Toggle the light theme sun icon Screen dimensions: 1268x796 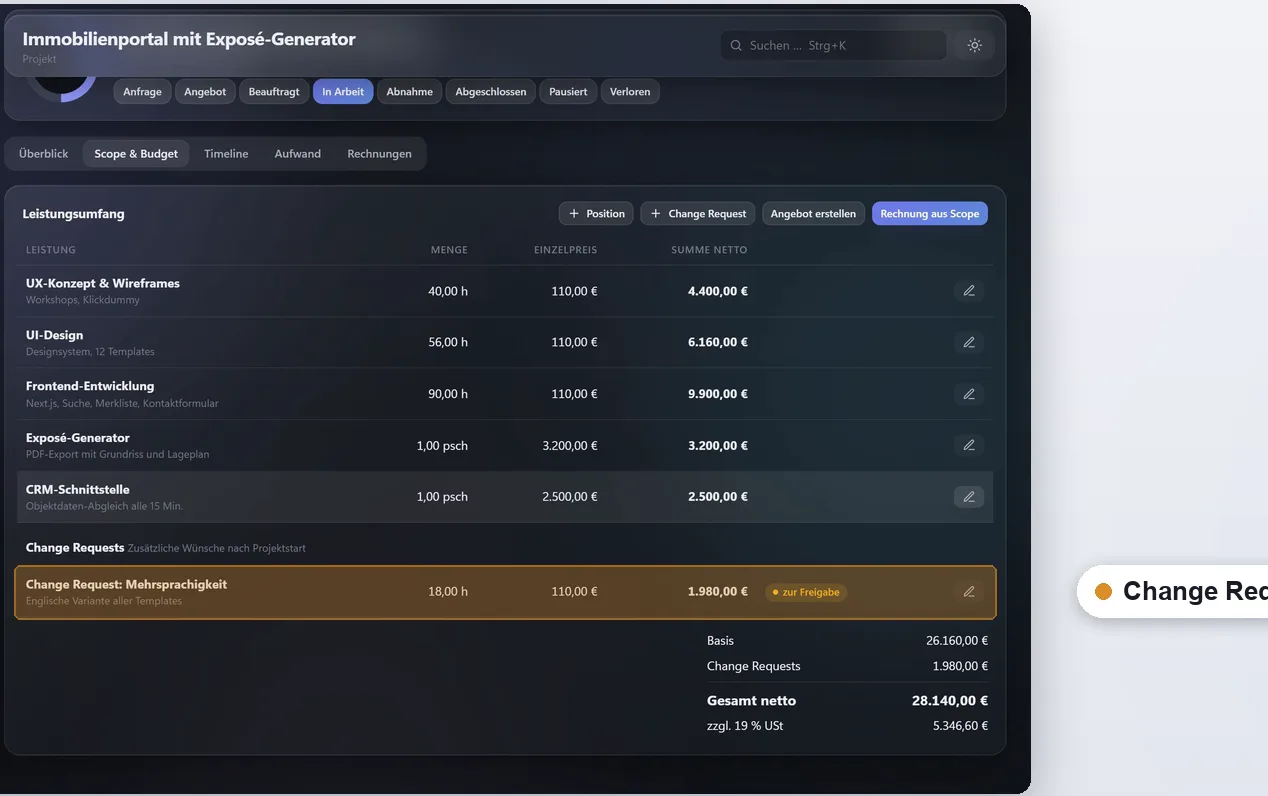(974, 45)
